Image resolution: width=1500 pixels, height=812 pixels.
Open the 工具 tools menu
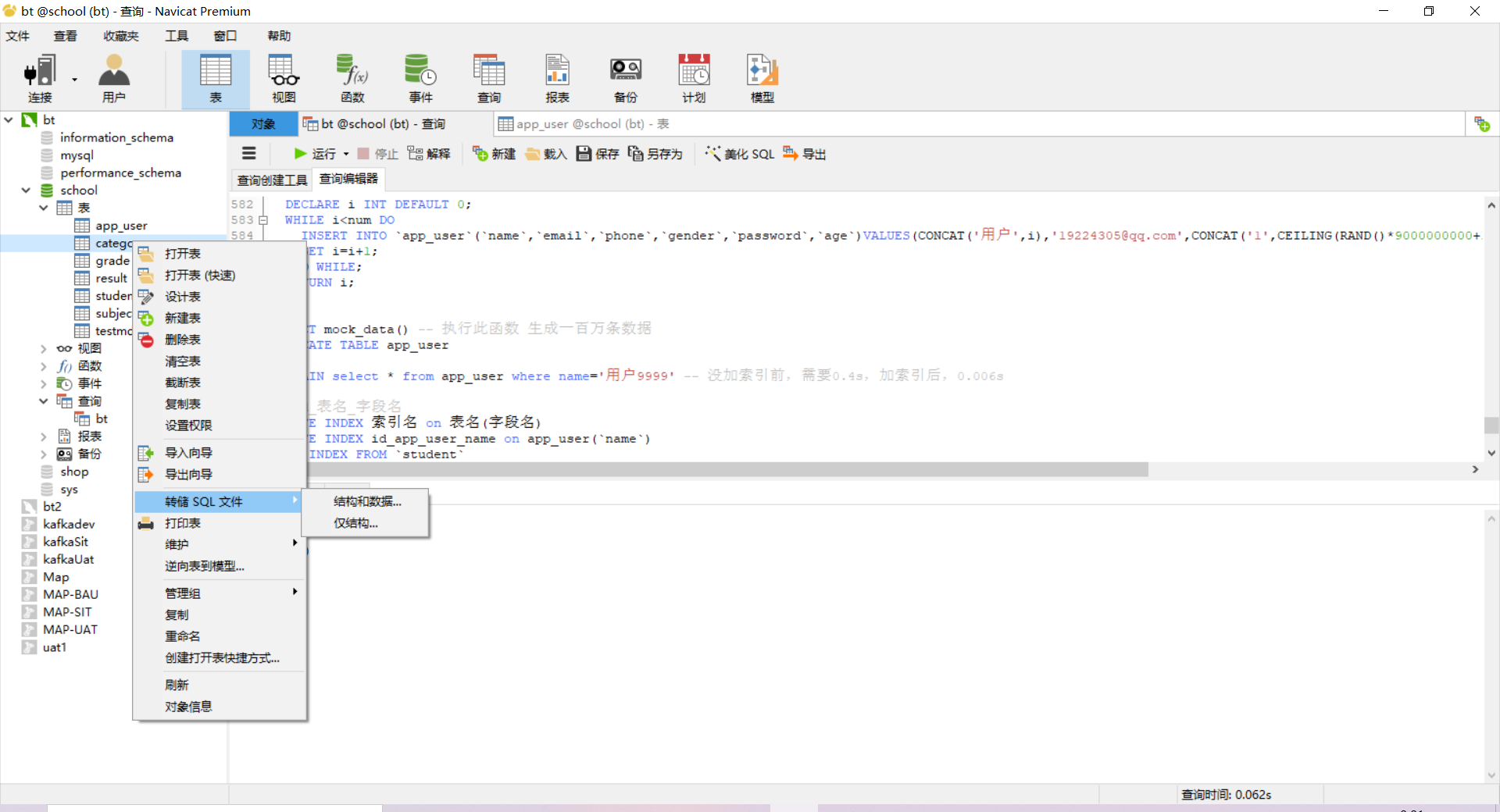(x=177, y=36)
